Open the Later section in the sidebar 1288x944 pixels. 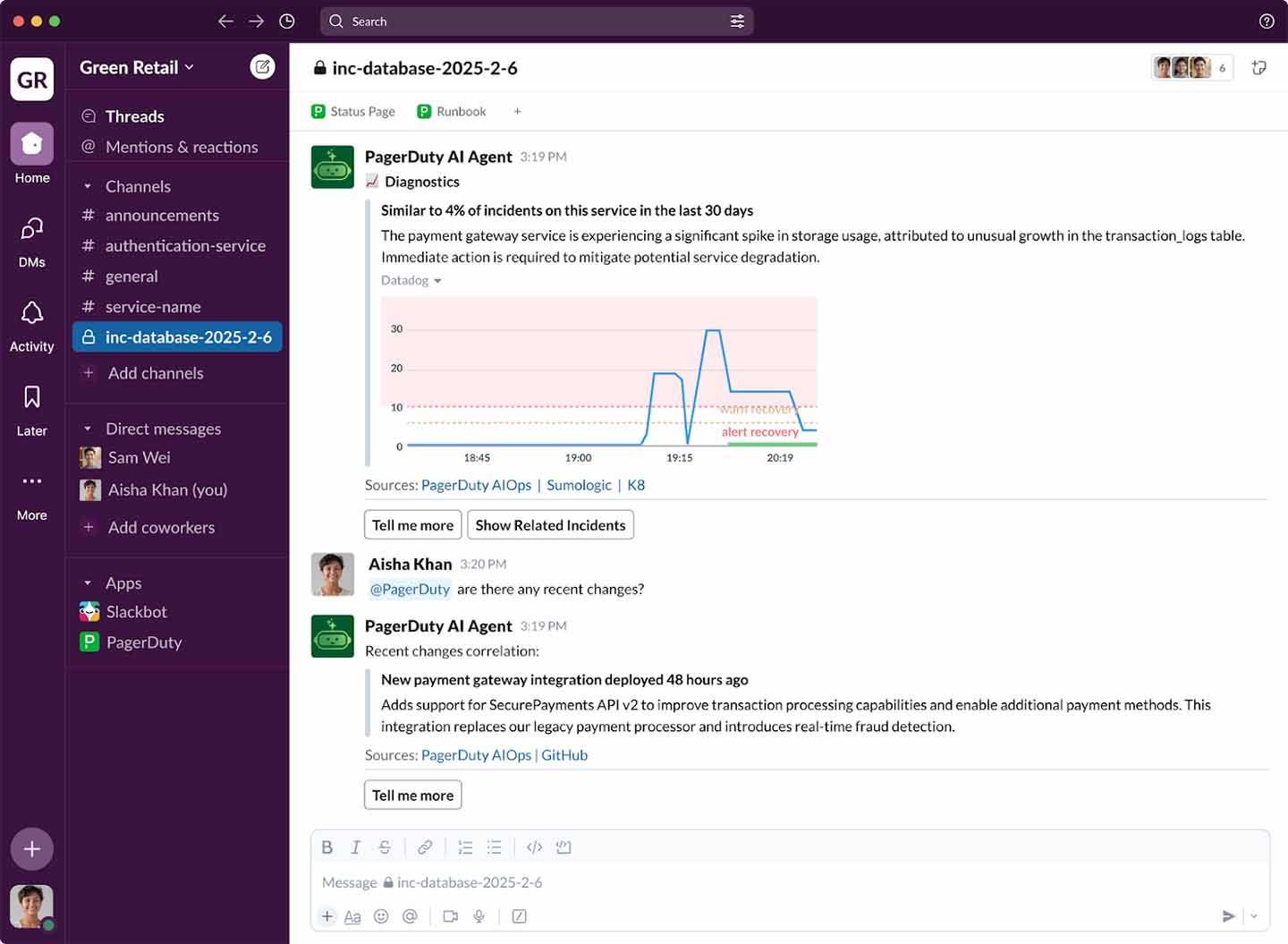pos(31,396)
